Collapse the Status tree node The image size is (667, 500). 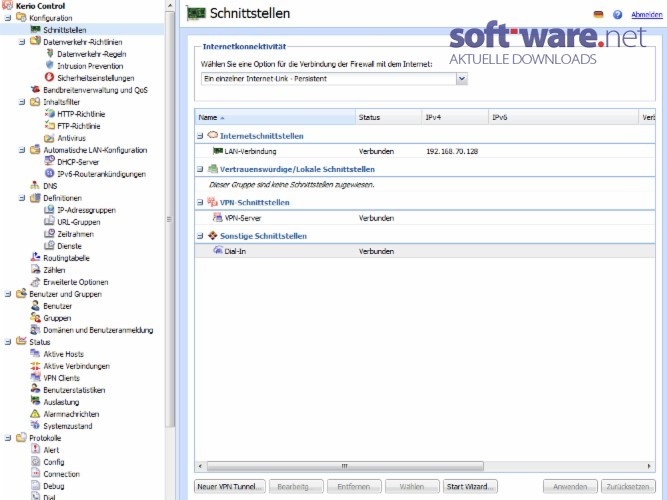pos(8,342)
